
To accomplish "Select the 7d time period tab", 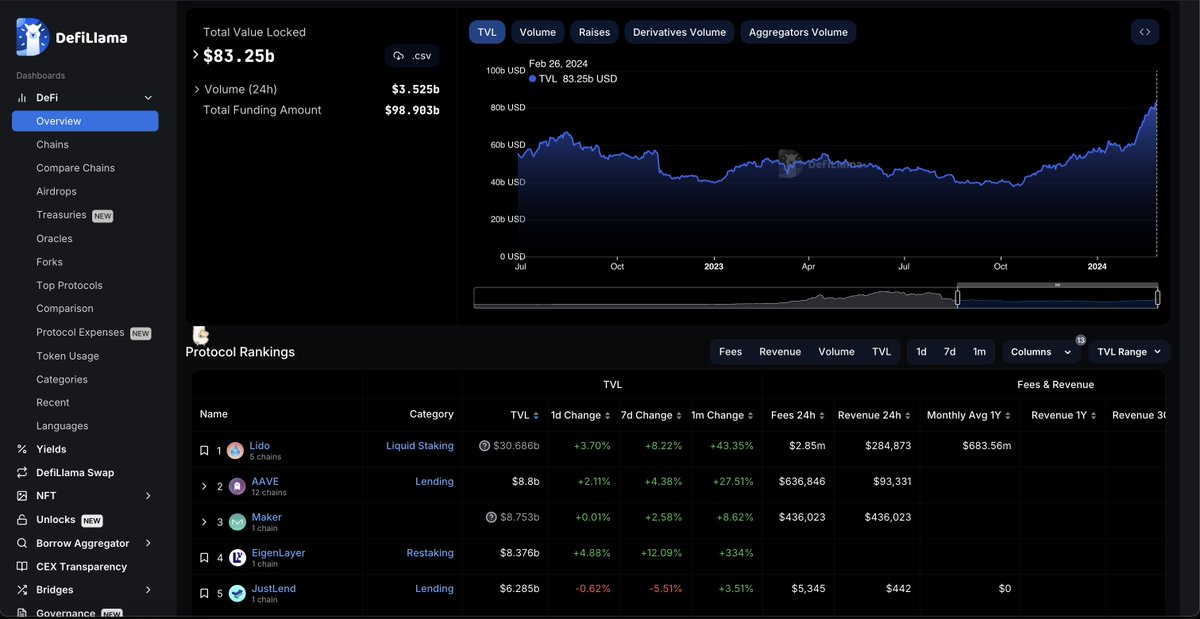I will 950,352.
